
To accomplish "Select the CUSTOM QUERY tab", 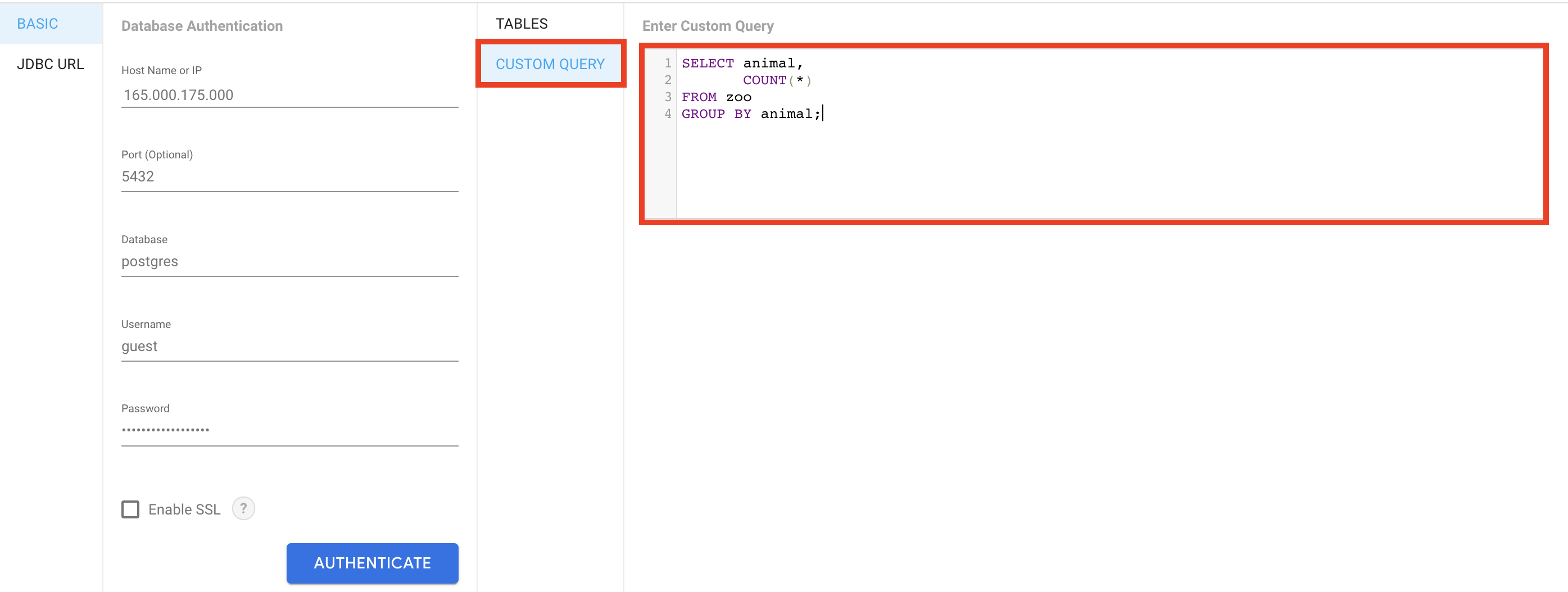I will click(550, 64).
